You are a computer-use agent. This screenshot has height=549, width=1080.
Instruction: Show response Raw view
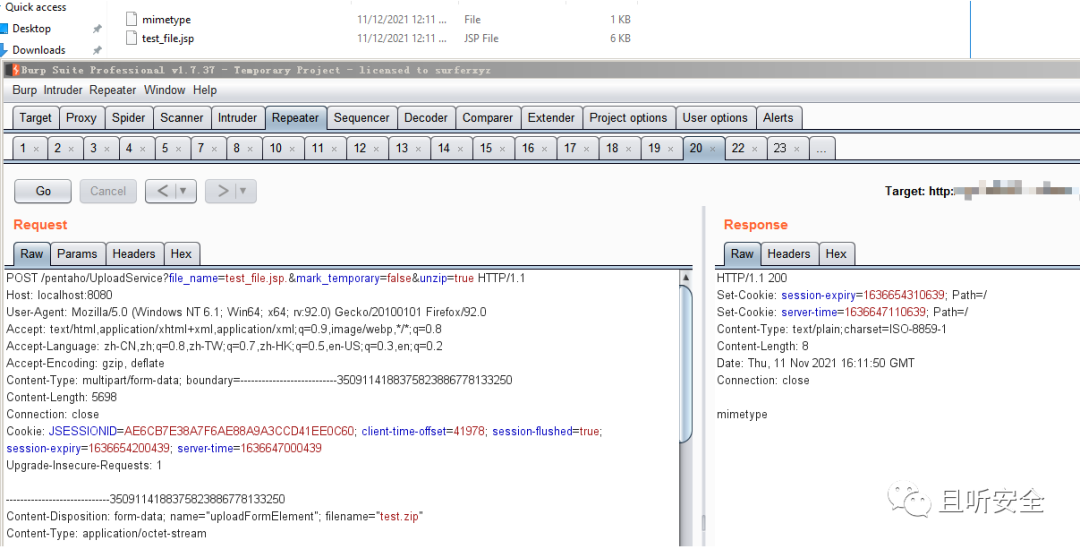[742, 253]
